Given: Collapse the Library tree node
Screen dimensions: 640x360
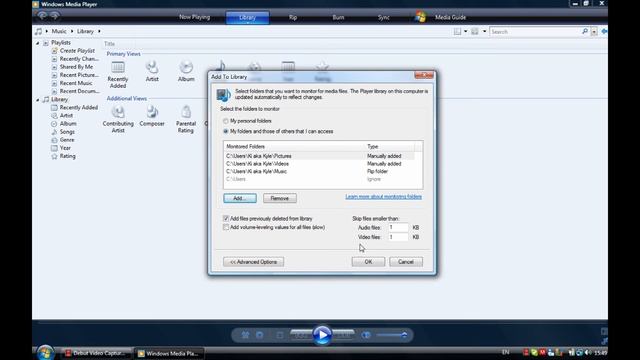Looking at the screenshot, I should [x=38, y=100].
